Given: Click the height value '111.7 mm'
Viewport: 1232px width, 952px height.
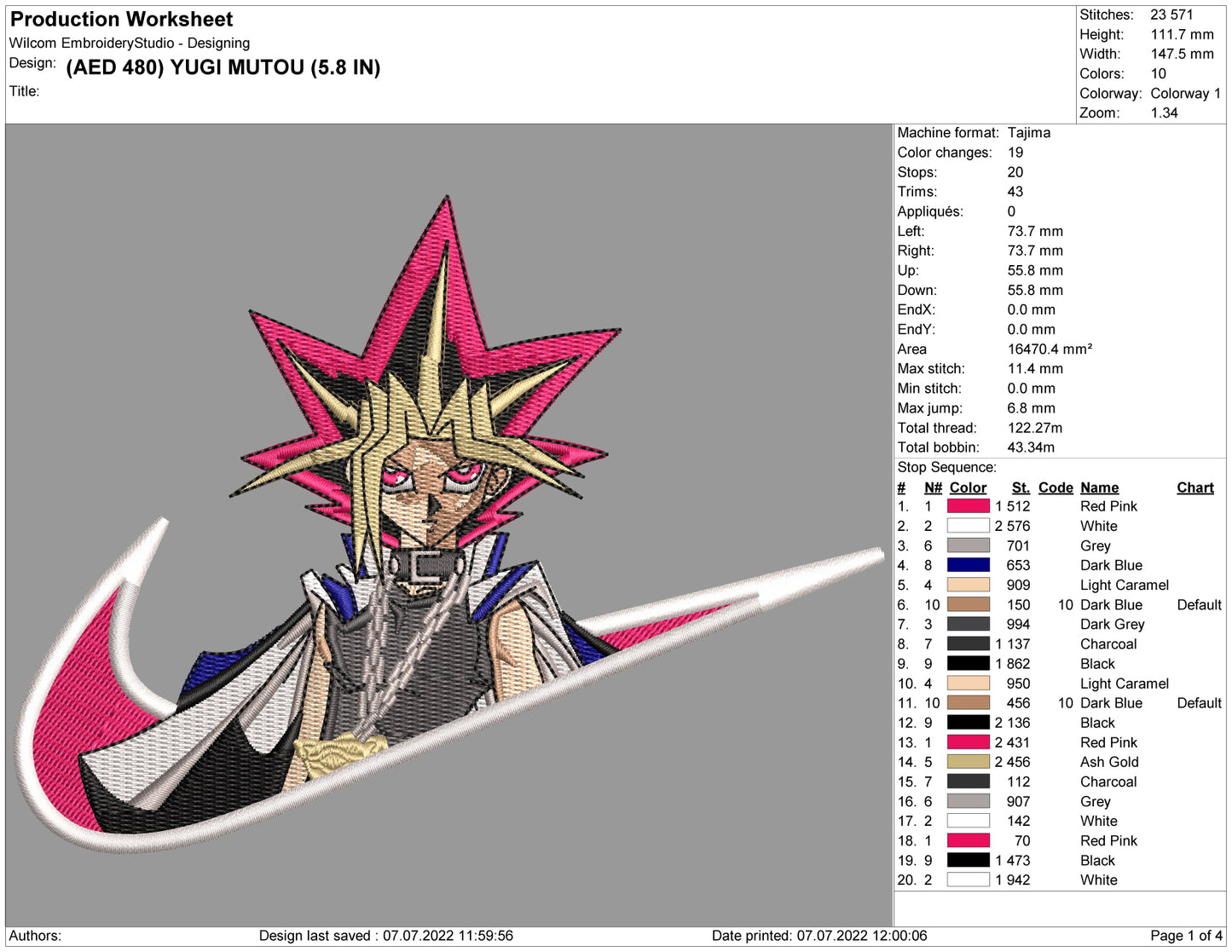Looking at the screenshot, I should click(1182, 34).
